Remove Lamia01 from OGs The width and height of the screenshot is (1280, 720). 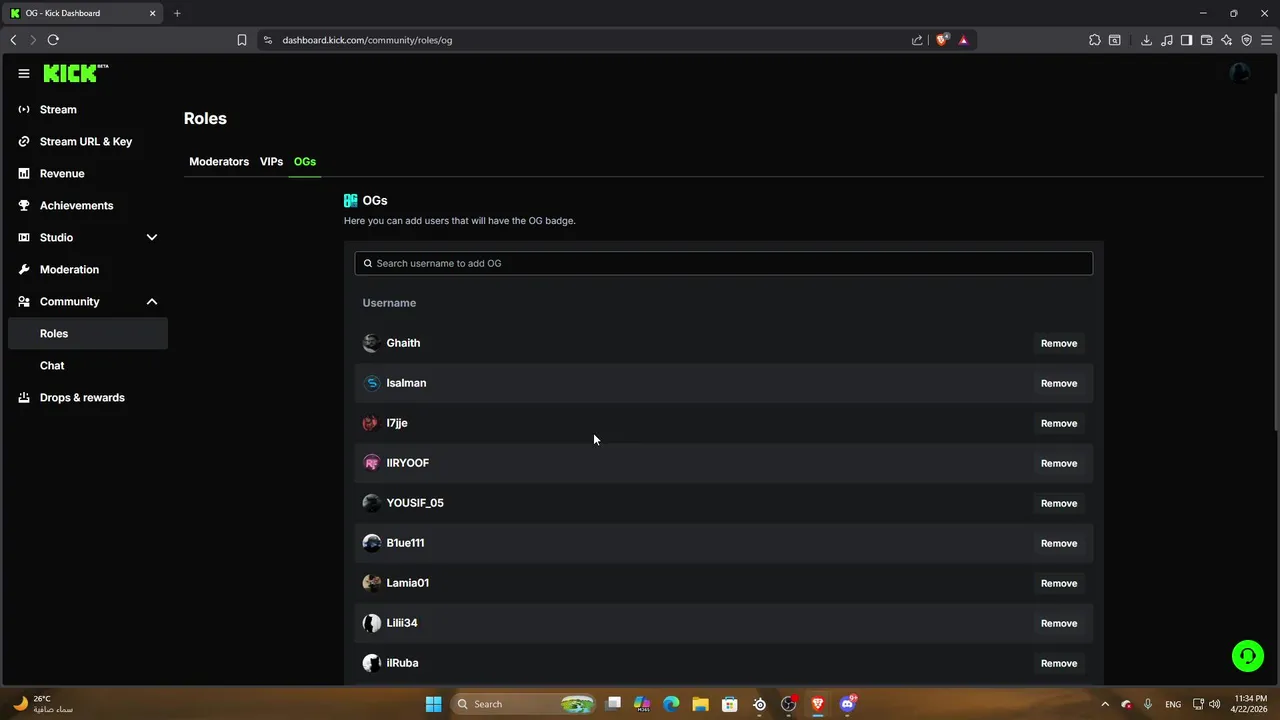coord(1059,583)
